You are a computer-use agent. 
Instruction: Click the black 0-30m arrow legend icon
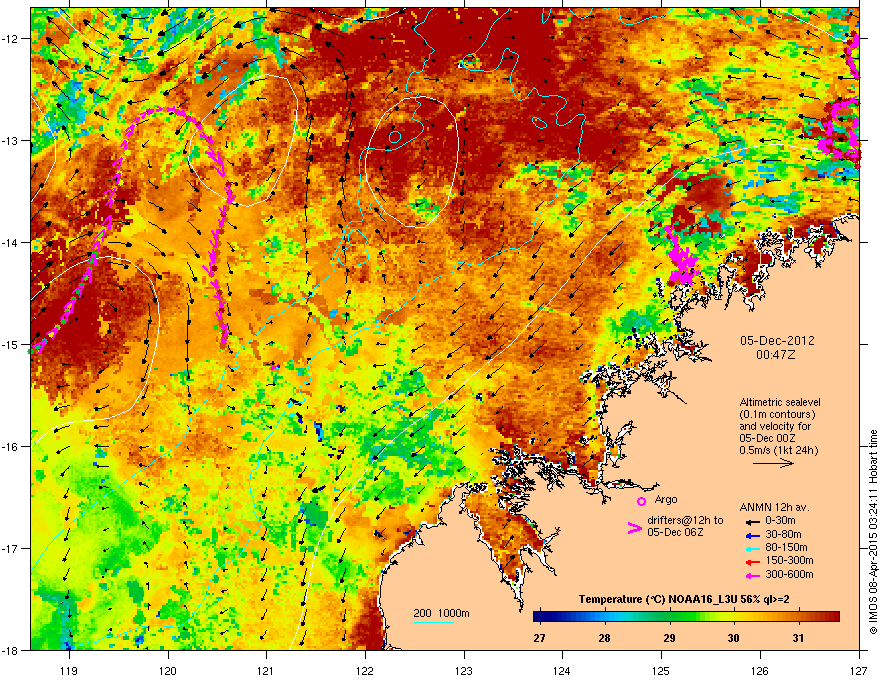[x=752, y=521]
